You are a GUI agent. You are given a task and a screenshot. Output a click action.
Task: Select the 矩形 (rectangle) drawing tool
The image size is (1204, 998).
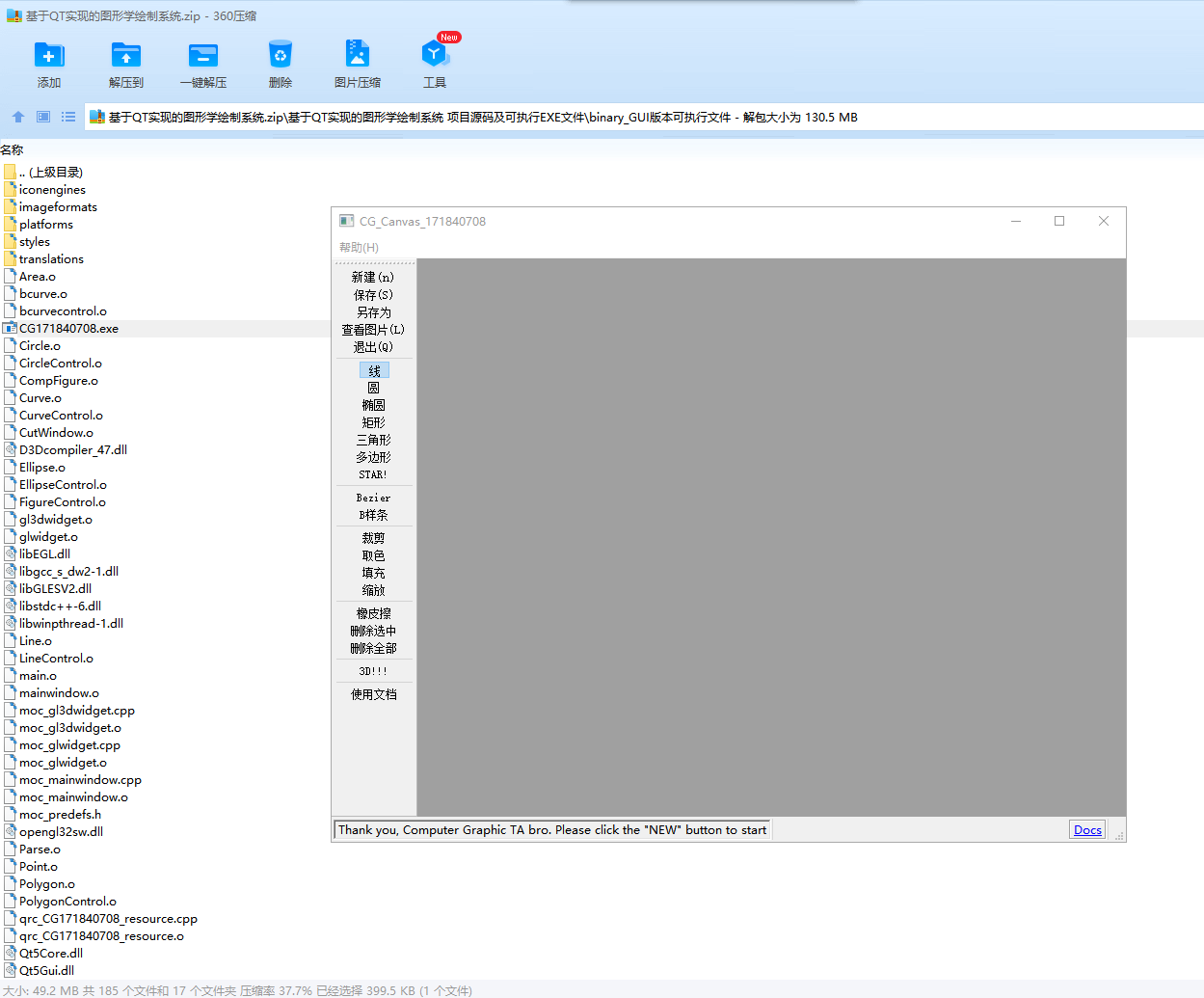click(x=373, y=422)
